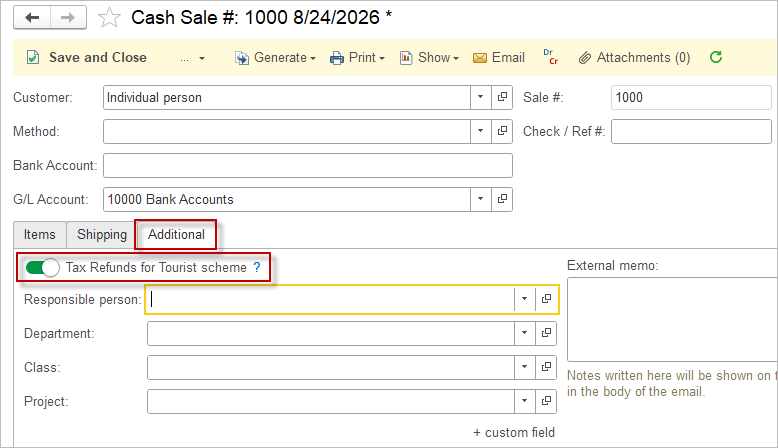Click the Tax Refunds help question mark
The image size is (778, 448).
coord(257,267)
